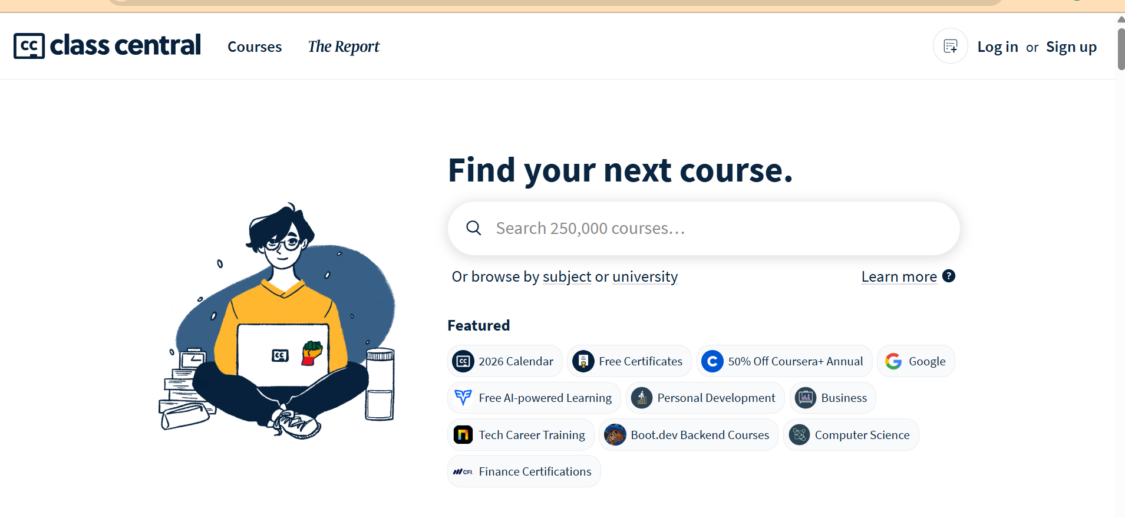Browse by university link

tap(645, 276)
